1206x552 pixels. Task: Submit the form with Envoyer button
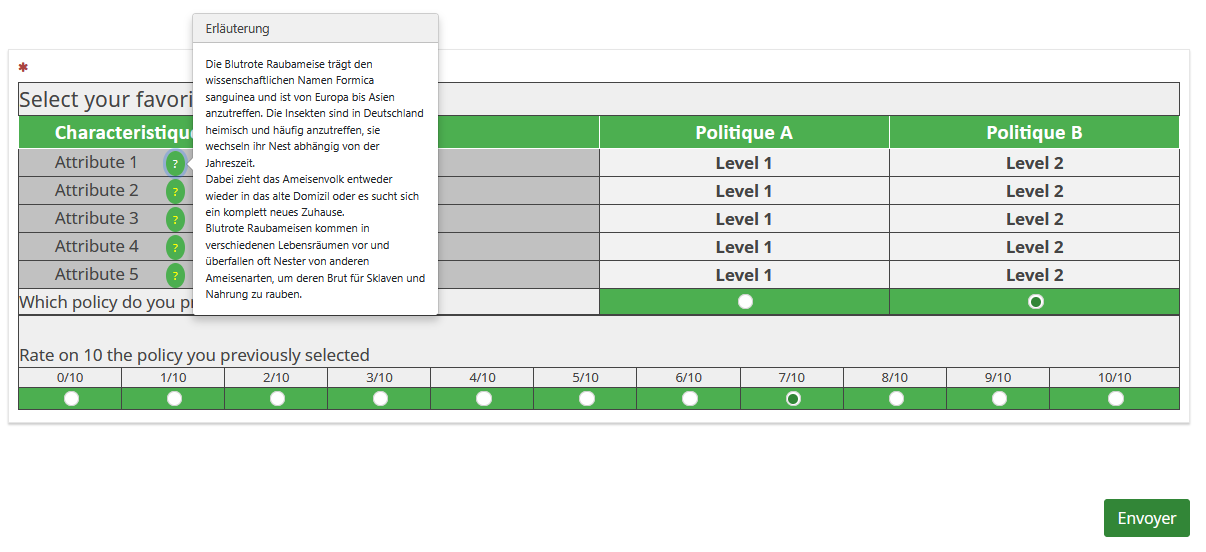tap(1146, 518)
